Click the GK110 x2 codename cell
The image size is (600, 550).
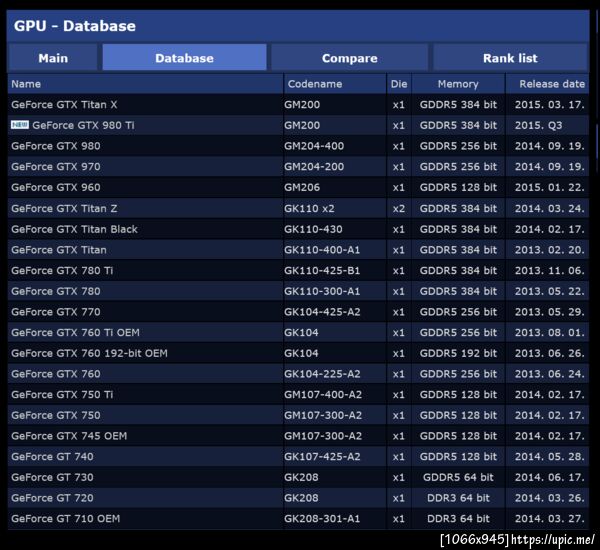tap(309, 209)
